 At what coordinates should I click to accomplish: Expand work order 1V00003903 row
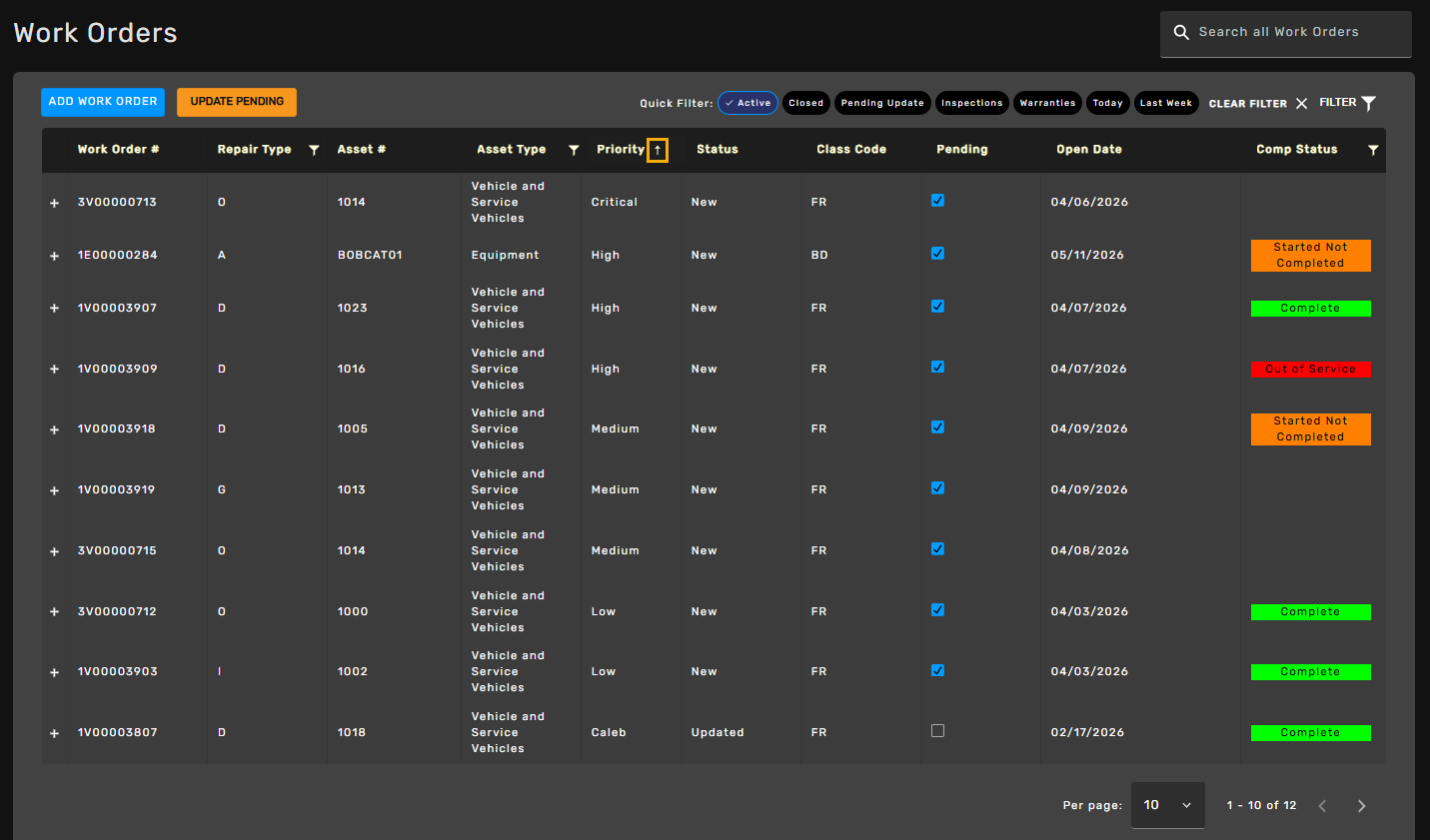55,672
